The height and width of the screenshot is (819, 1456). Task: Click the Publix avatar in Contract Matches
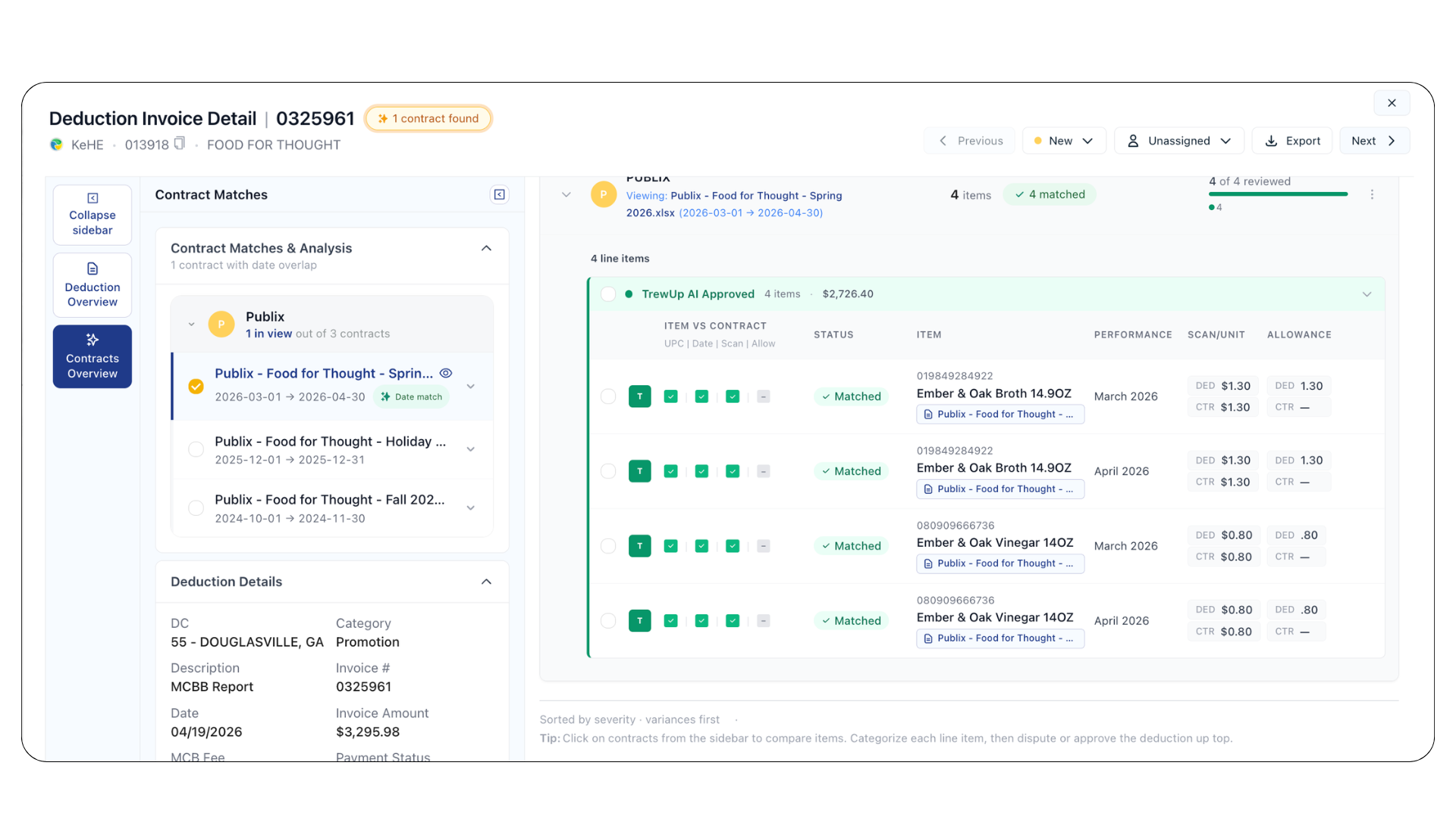click(x=221, y=325)
